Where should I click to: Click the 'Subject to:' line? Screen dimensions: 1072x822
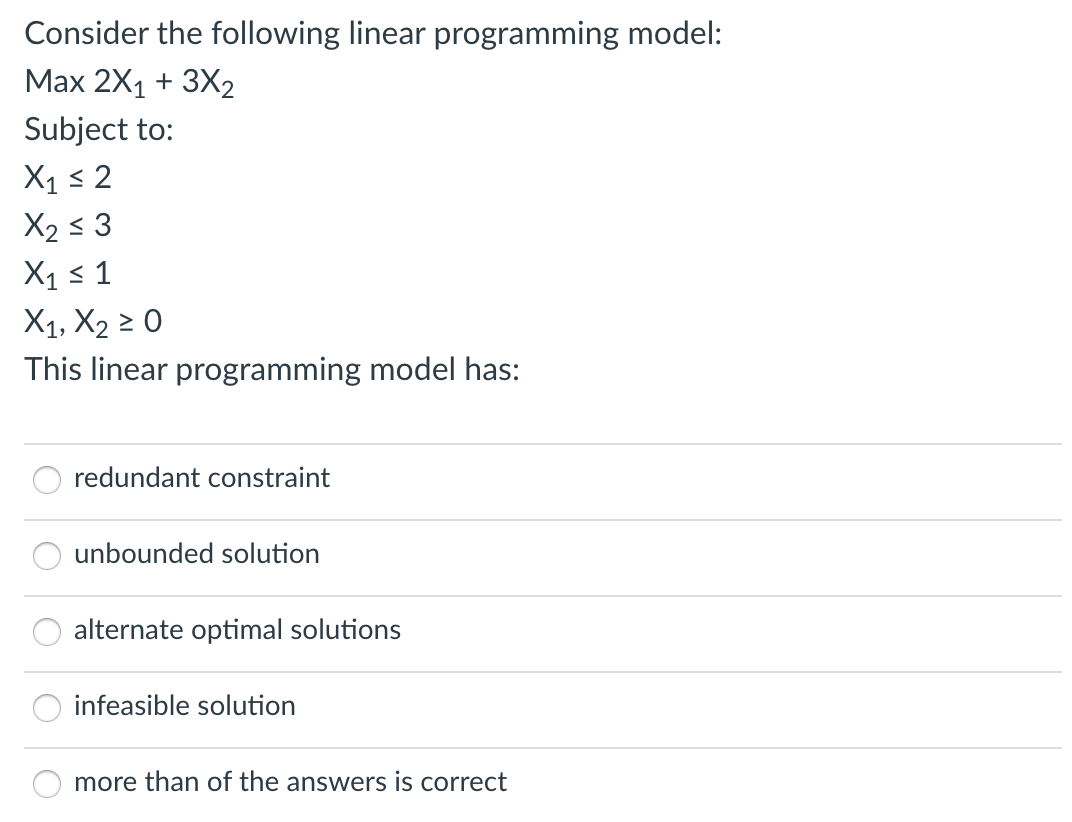99,130
